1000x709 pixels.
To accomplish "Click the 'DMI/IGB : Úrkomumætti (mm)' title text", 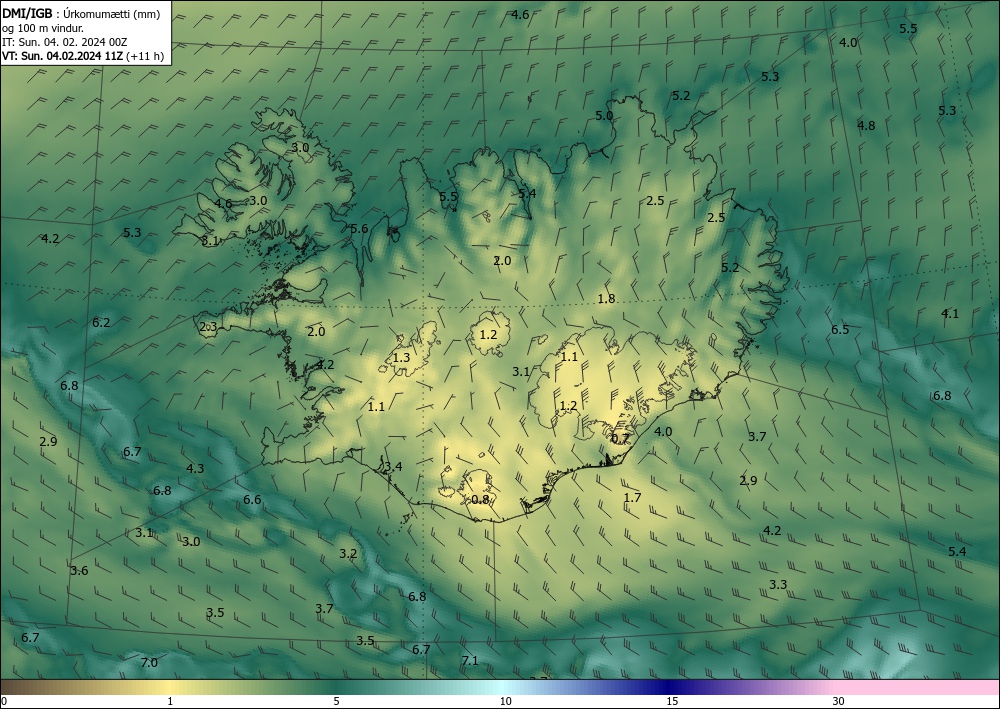I will pyautogui.click(x=81, y=14).
